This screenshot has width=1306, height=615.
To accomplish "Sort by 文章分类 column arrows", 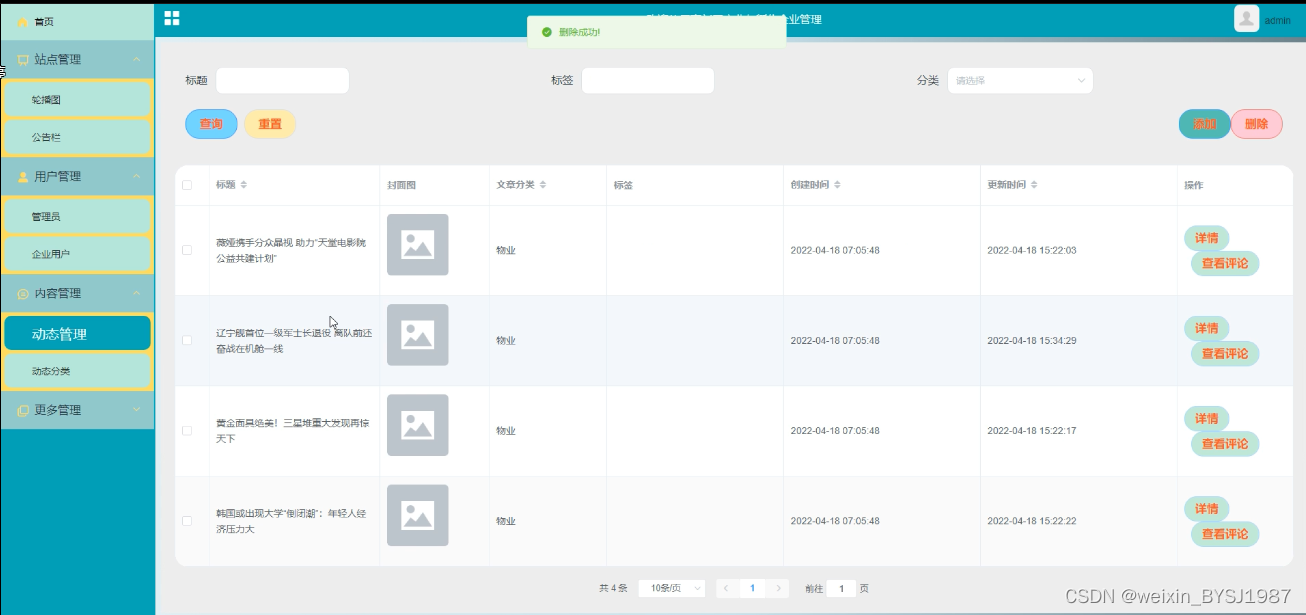I will [543, 185].
